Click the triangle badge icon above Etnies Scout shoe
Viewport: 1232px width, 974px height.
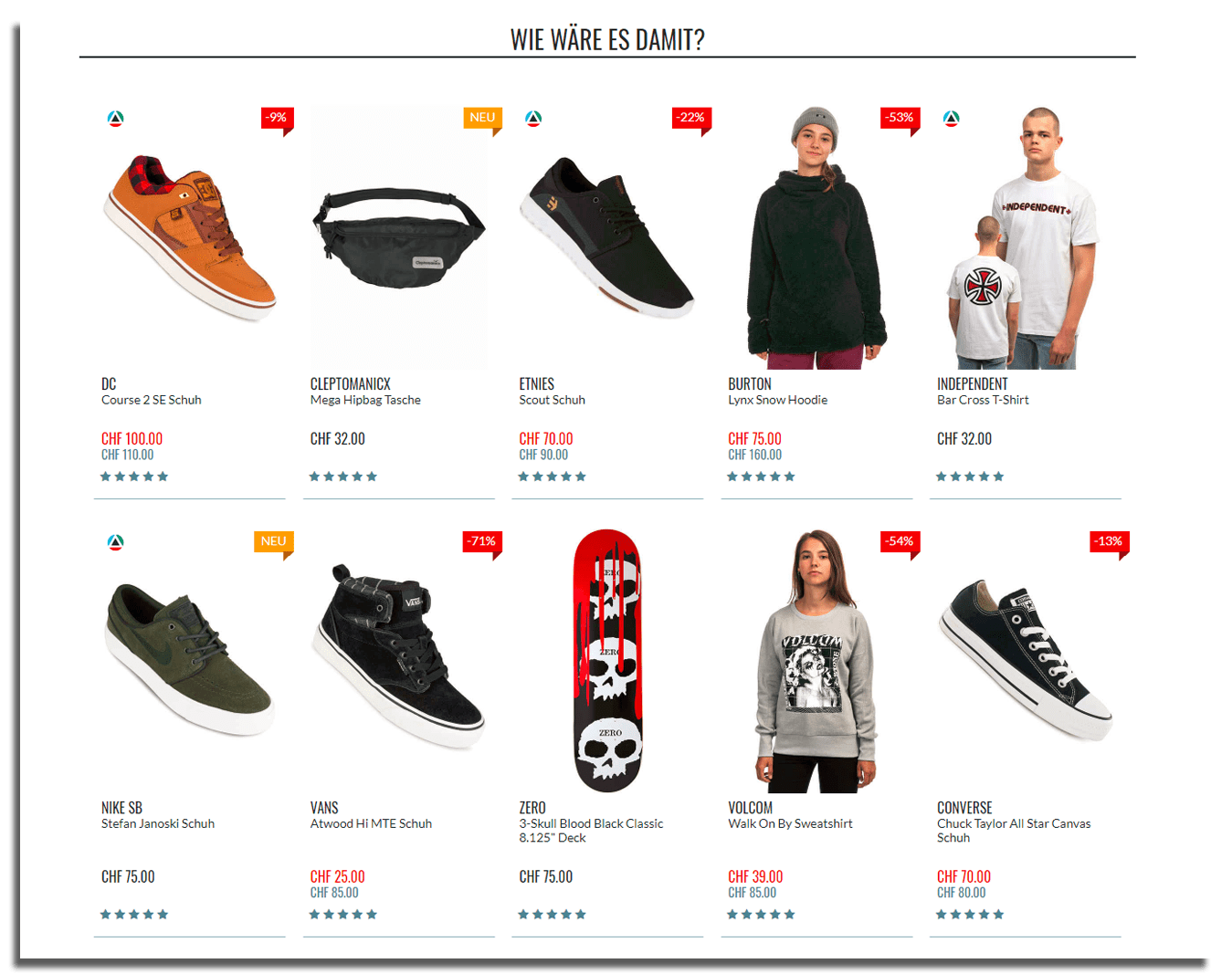click(x=533, y=119)
